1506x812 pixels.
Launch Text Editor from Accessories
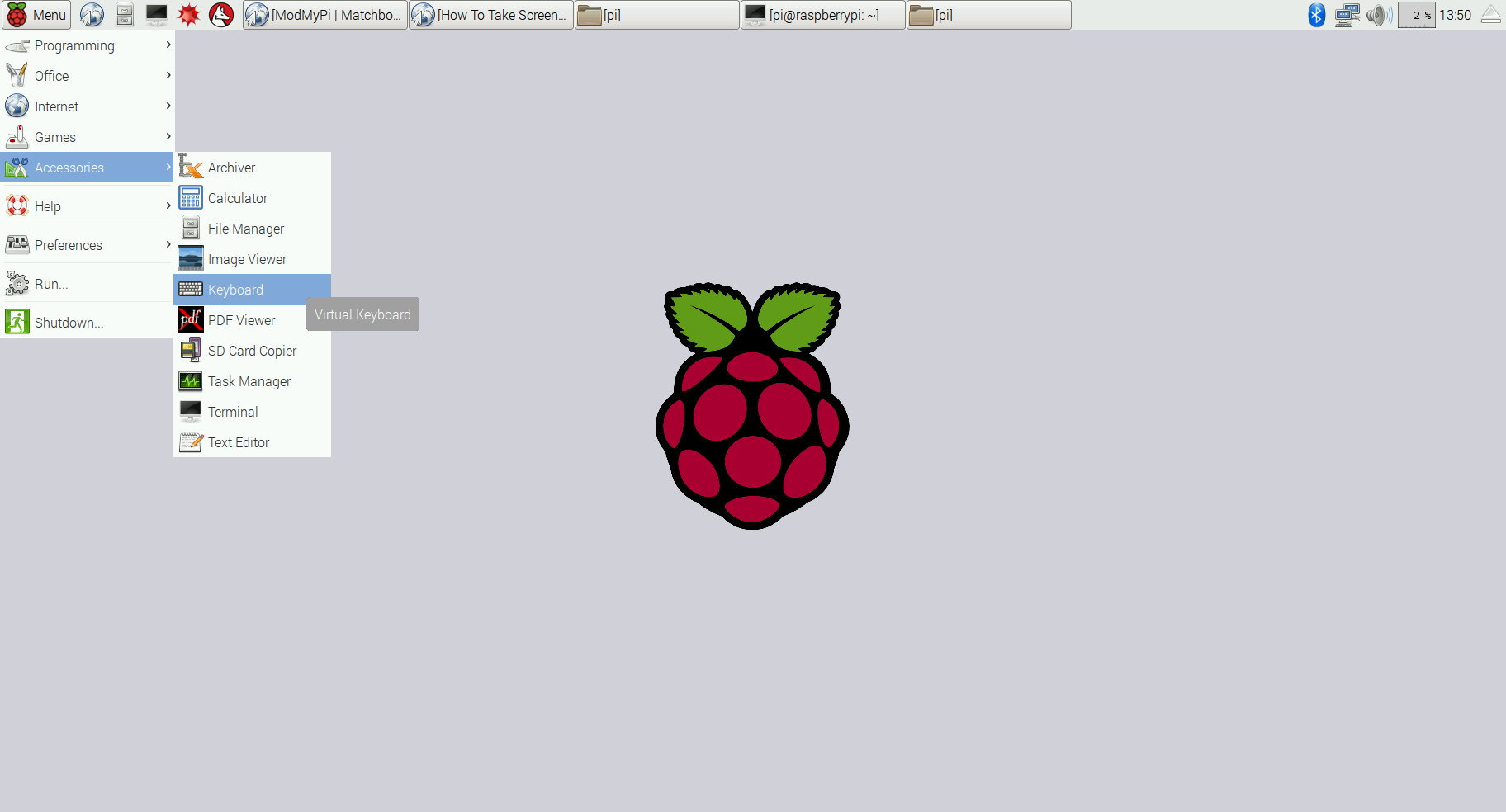click(253, 442)
